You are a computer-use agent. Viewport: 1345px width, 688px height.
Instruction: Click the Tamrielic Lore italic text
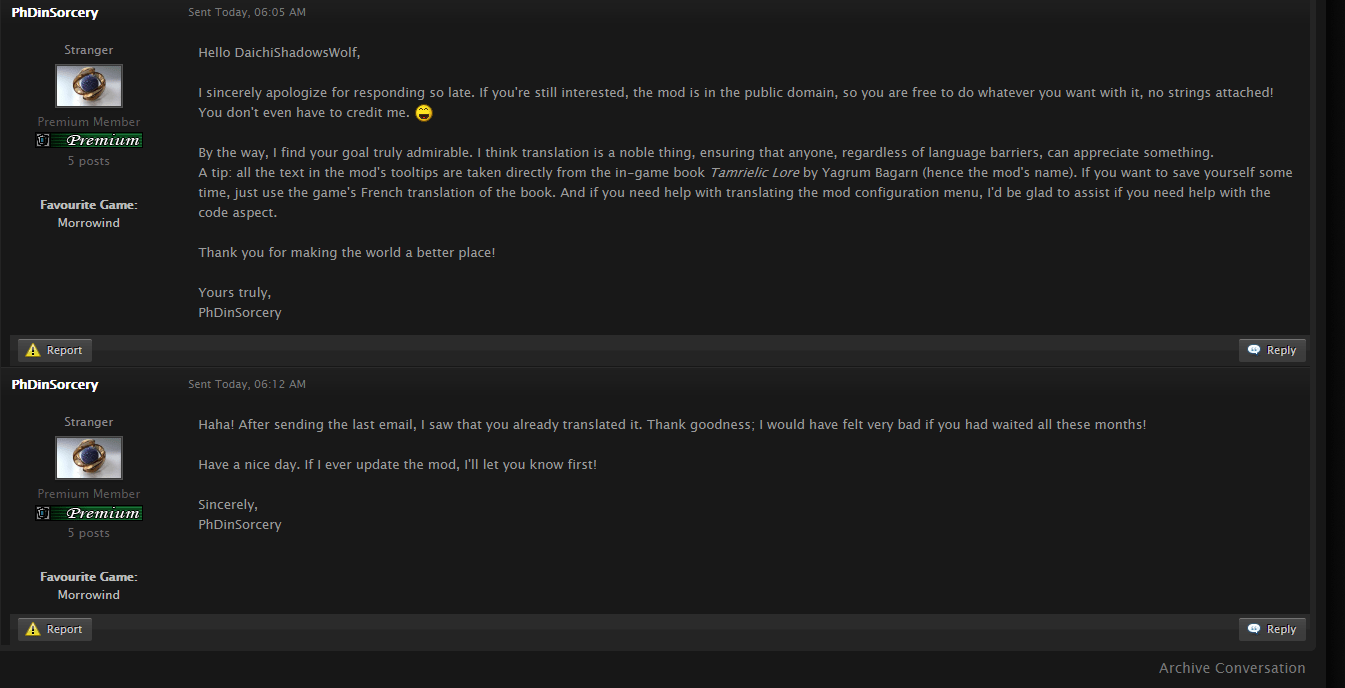[x=754, y=173]
